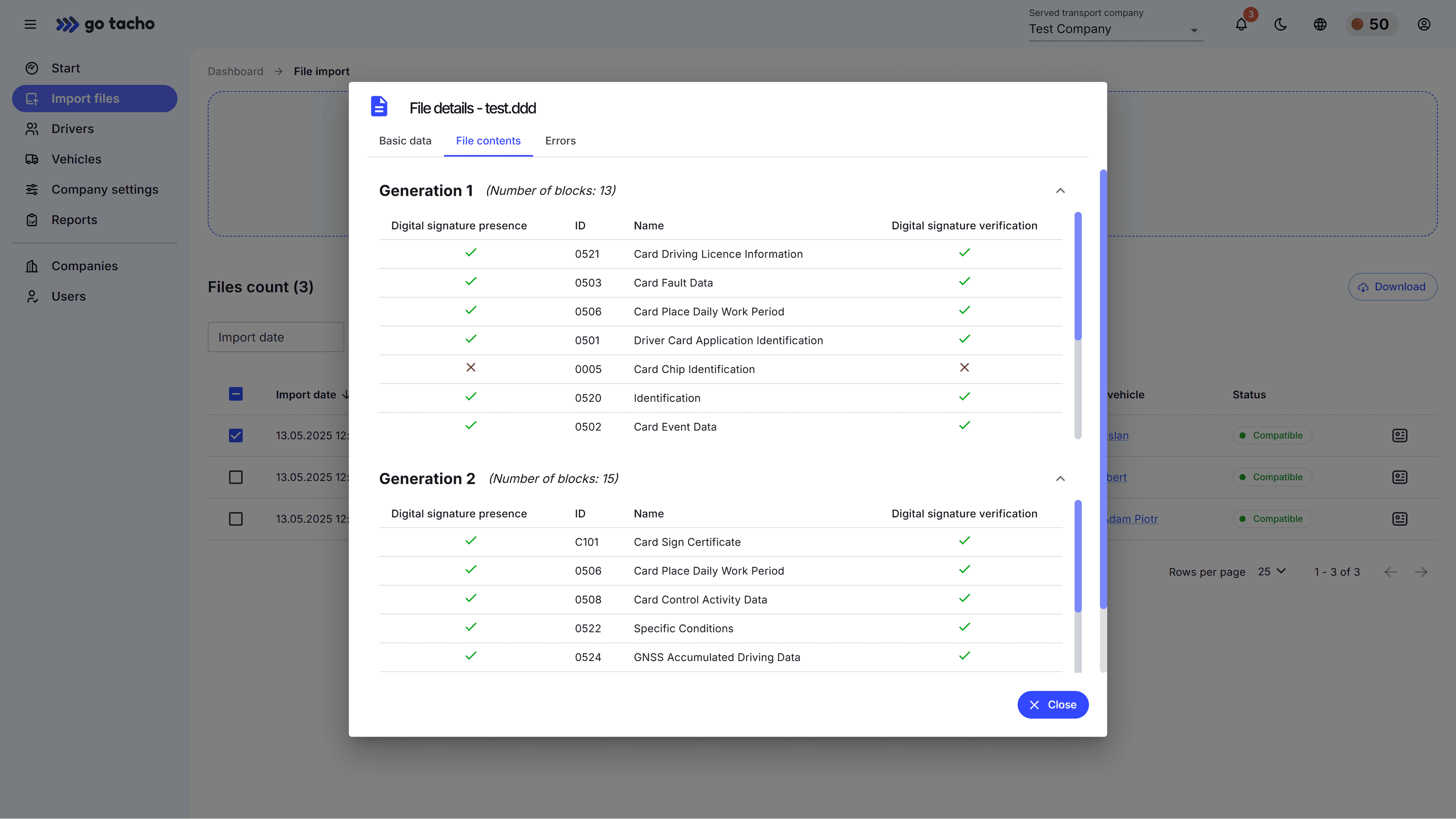
Task: Check the third file row checkbox
Action: [236, 519]
